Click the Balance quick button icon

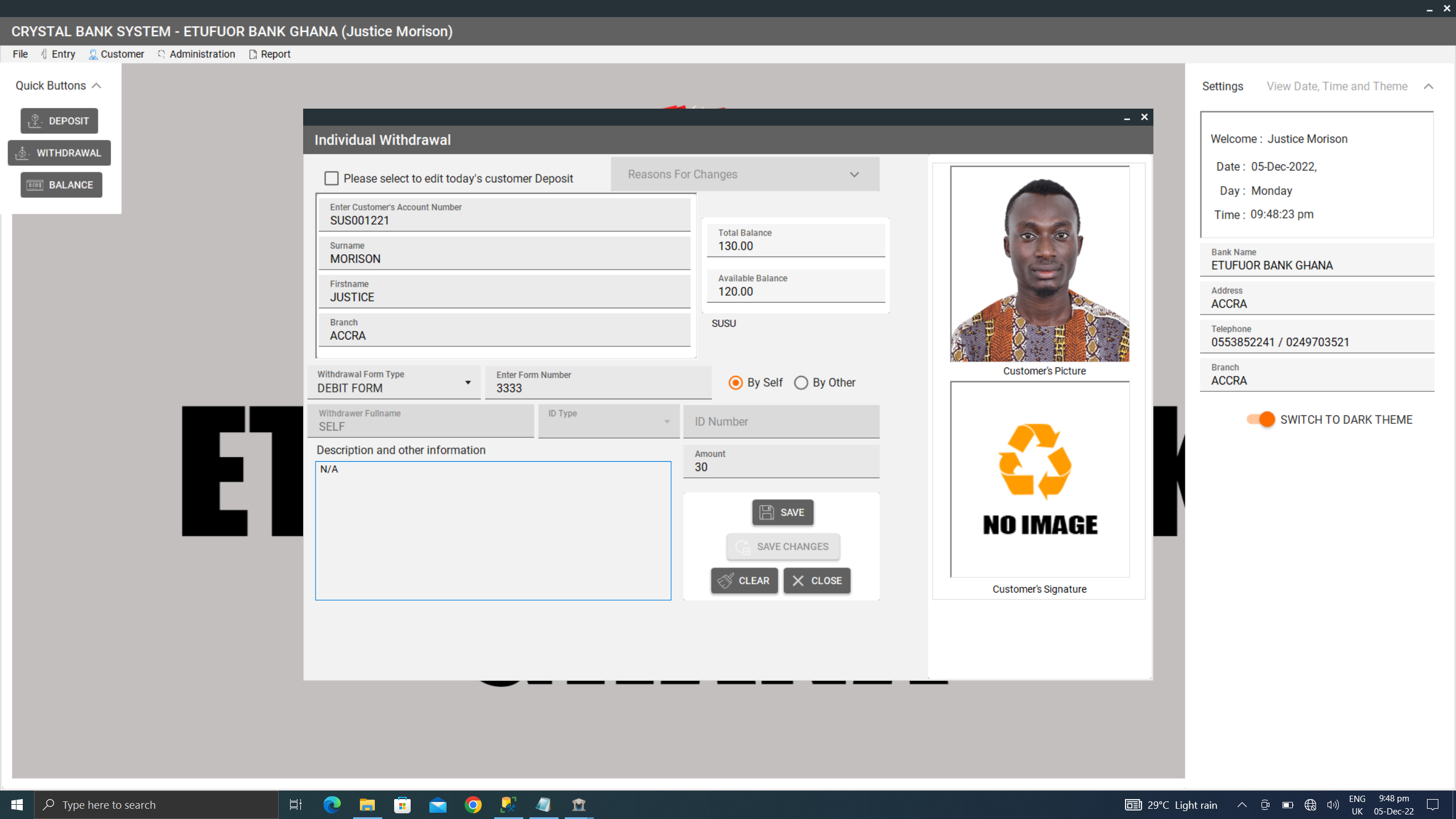35,185
